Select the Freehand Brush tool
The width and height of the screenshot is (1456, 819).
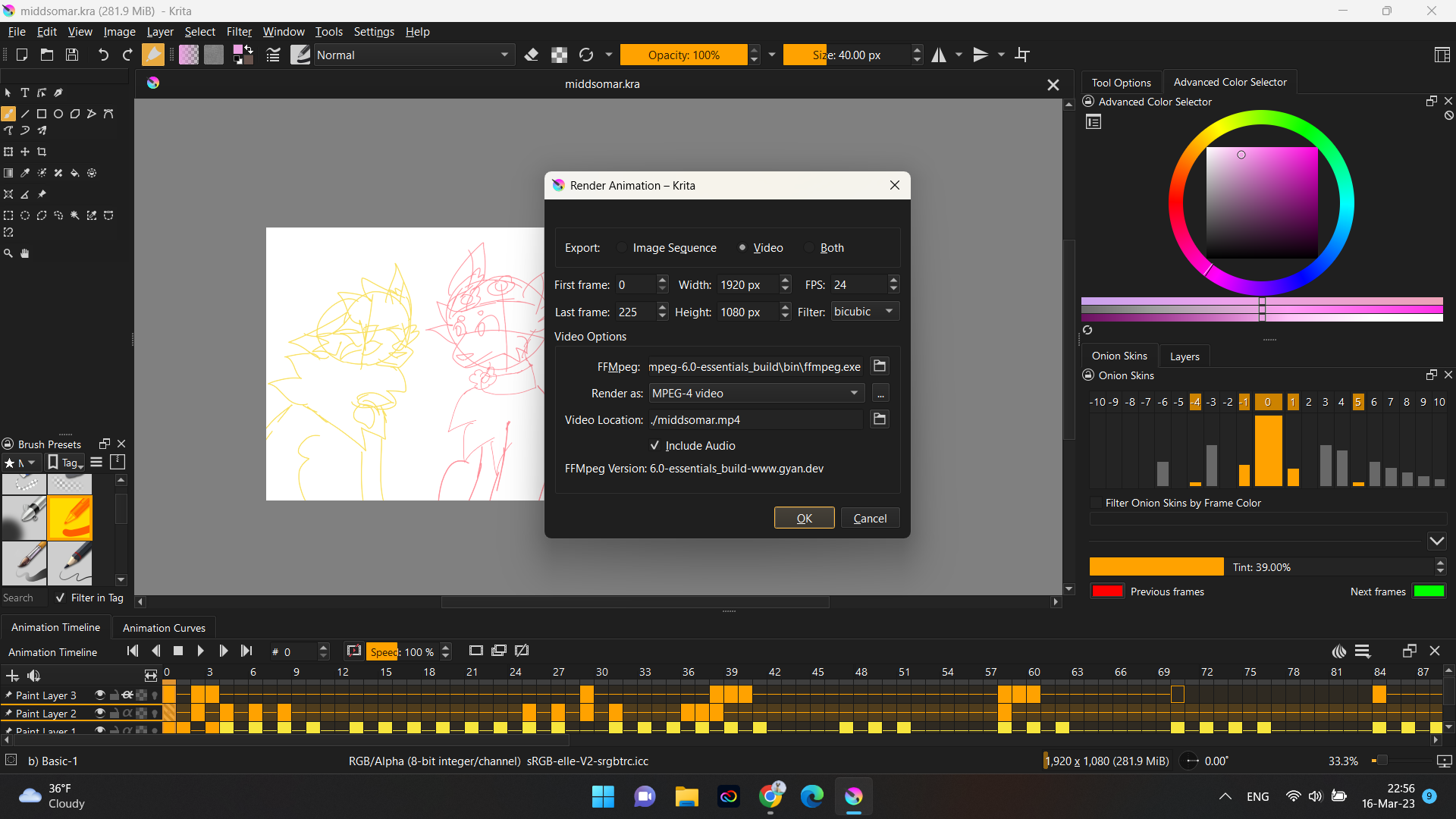(8, 114)
